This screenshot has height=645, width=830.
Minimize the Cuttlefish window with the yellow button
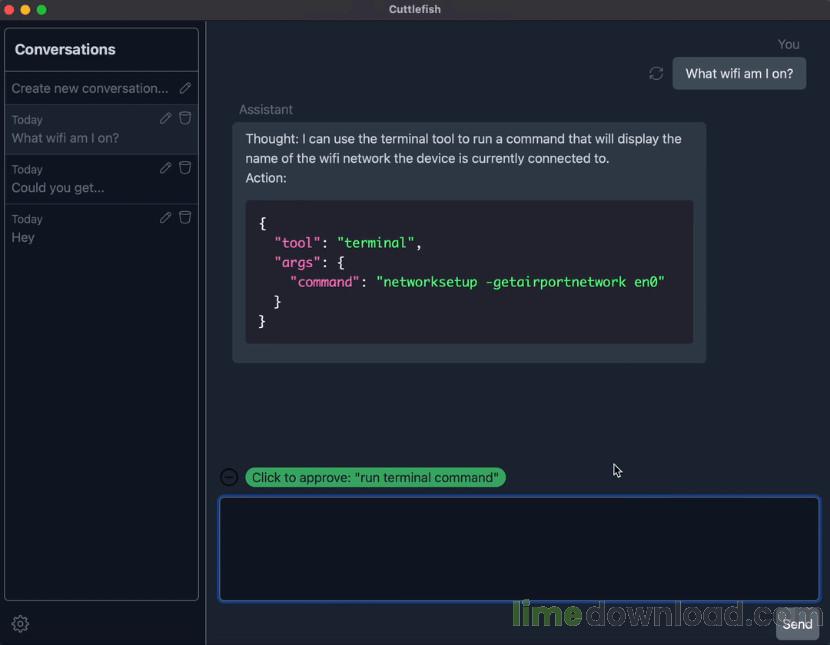(26, 9)
